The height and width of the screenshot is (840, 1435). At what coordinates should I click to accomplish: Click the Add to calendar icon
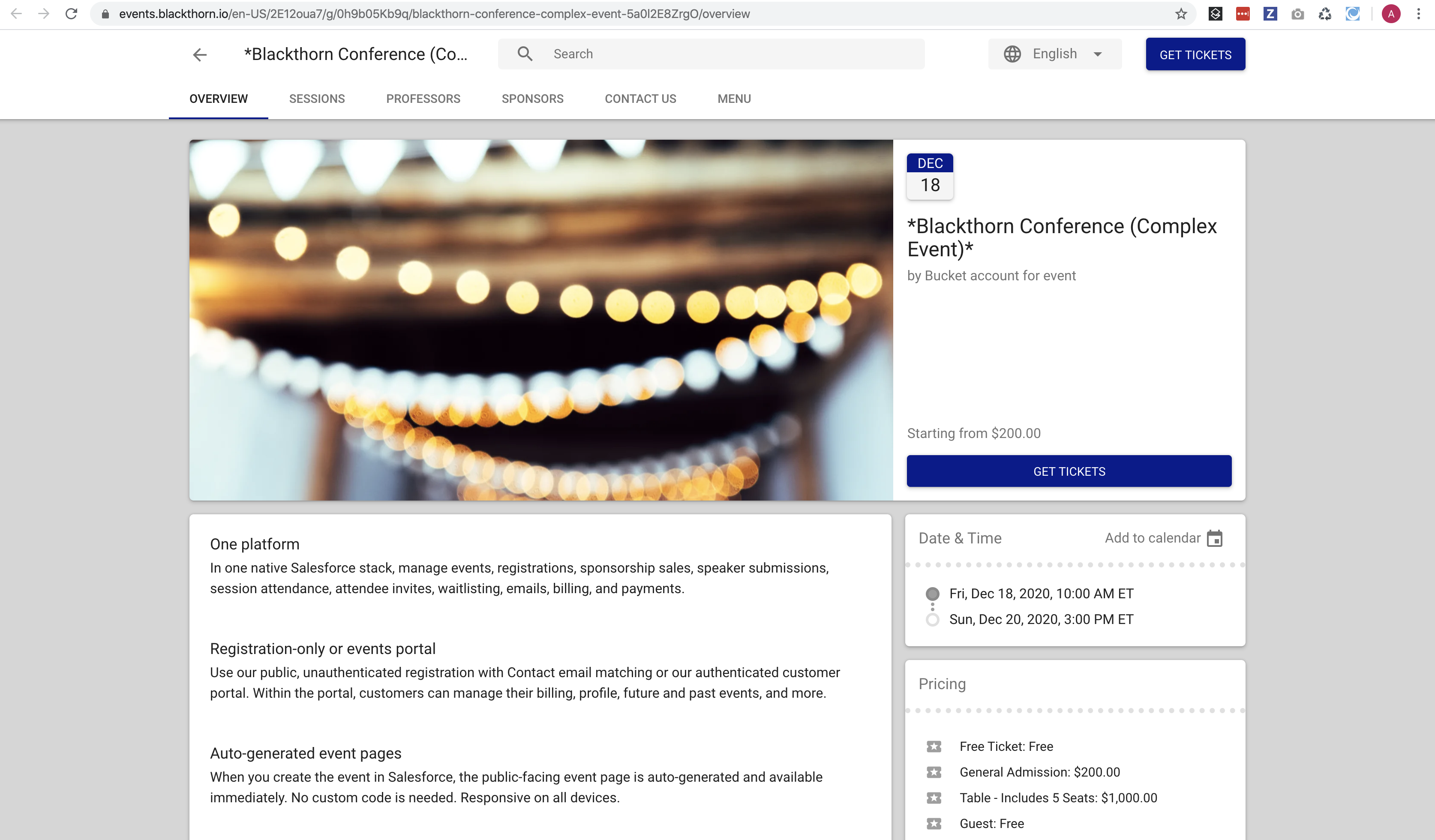(1215, 538)
